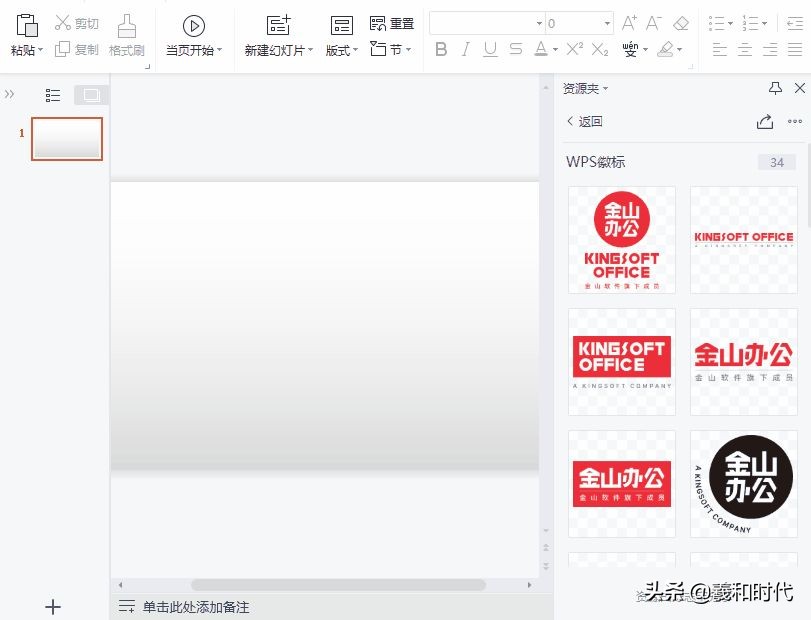The image size is (811, 620).
Task: Select the red text 金山办公 logo
Action: pos(744,362)
